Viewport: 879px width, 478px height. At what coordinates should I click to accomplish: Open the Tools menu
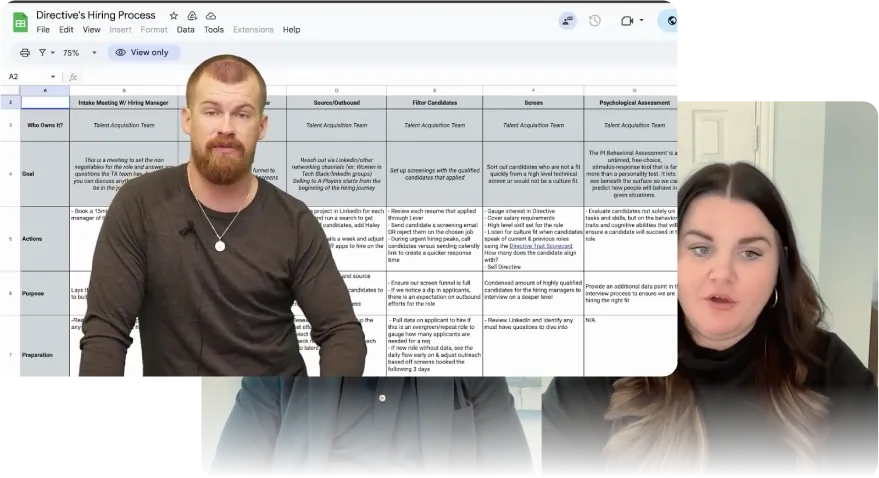214,30
